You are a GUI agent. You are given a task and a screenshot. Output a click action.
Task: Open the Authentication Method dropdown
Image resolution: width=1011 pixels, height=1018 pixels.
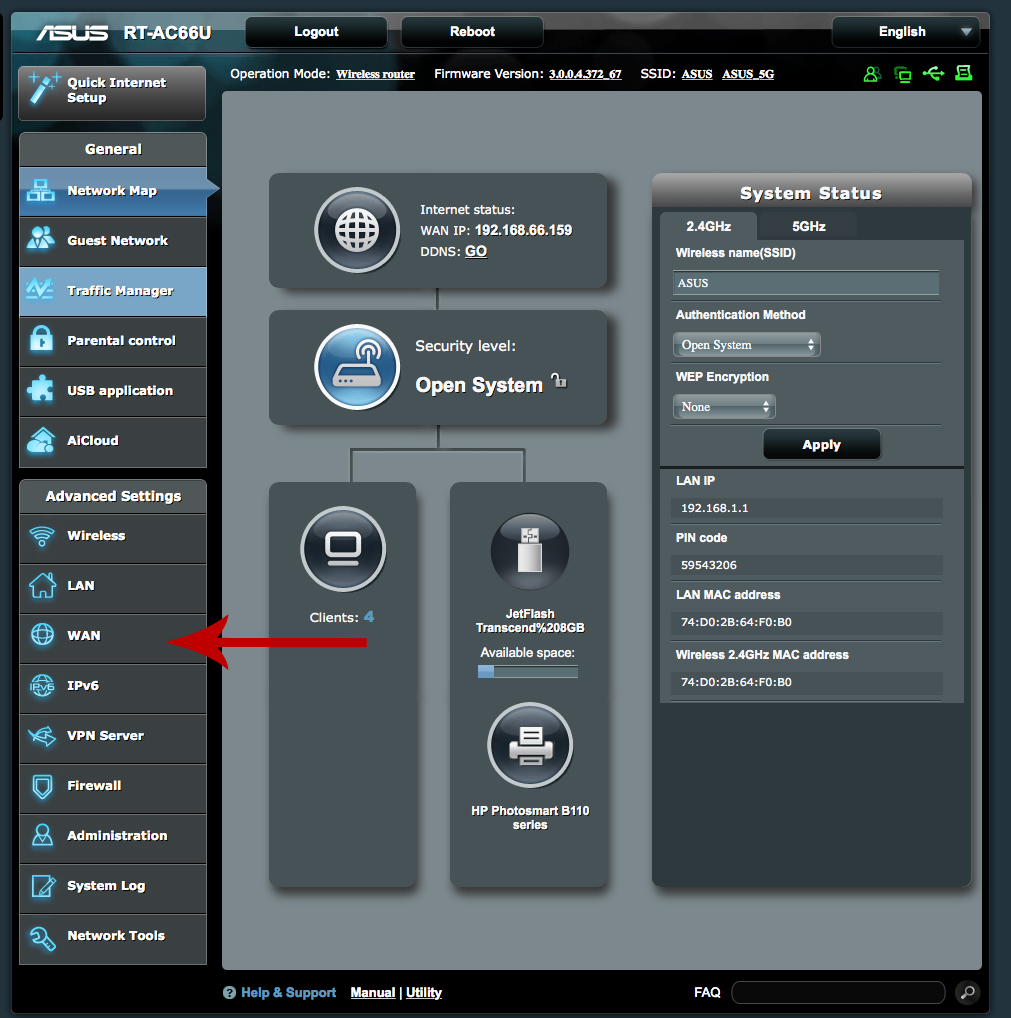click(746, 344)
